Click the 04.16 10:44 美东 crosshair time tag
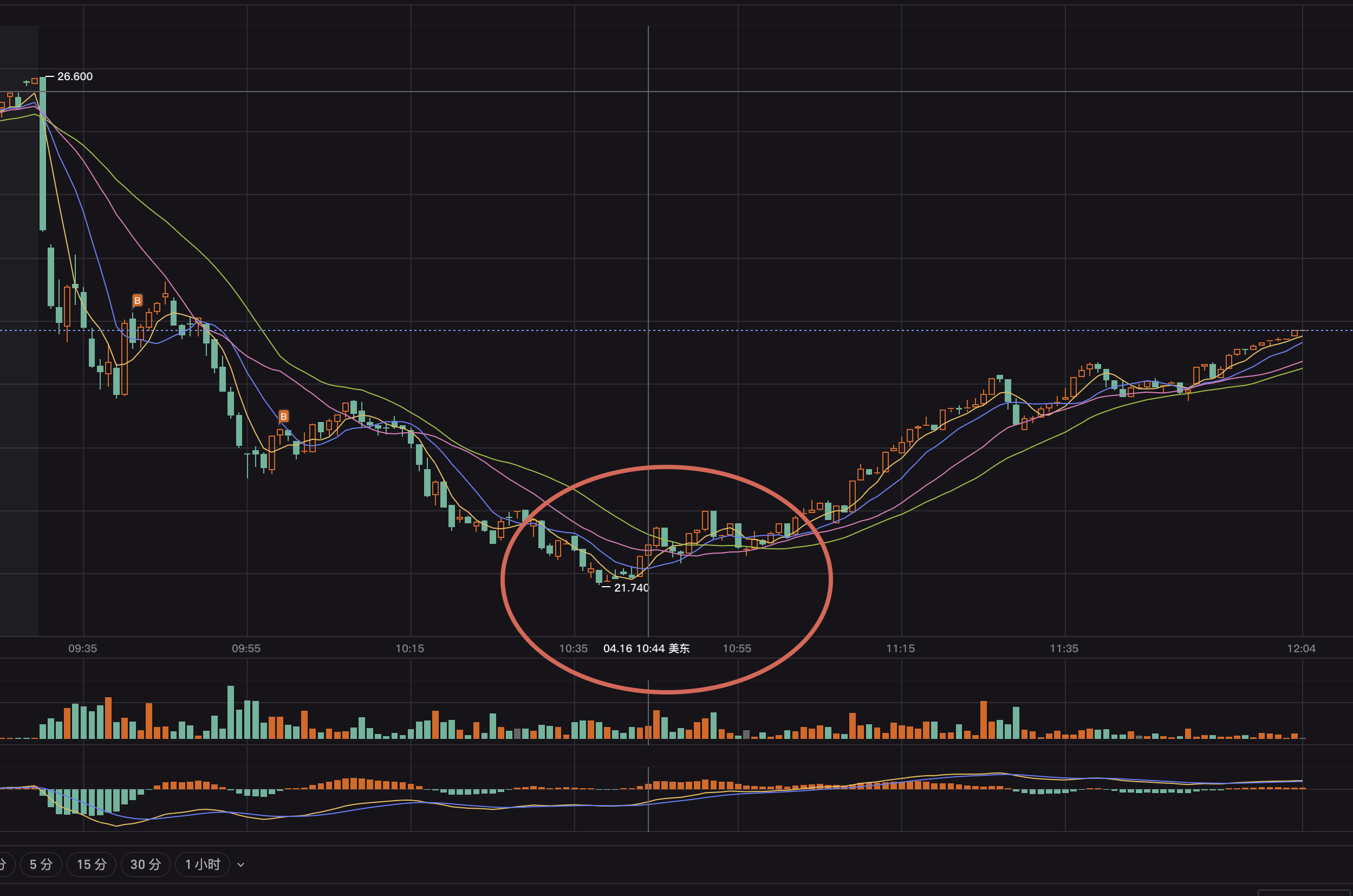Image resolution: width=1353 pixels, height=896 pixels. pos(646,648)
